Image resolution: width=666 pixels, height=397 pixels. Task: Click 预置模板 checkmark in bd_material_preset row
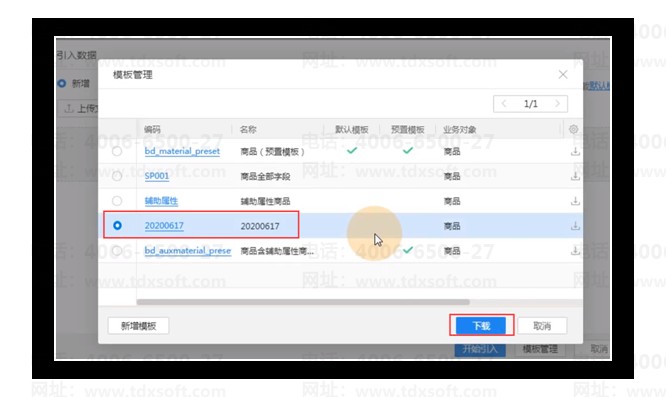(x=408, y=150)
